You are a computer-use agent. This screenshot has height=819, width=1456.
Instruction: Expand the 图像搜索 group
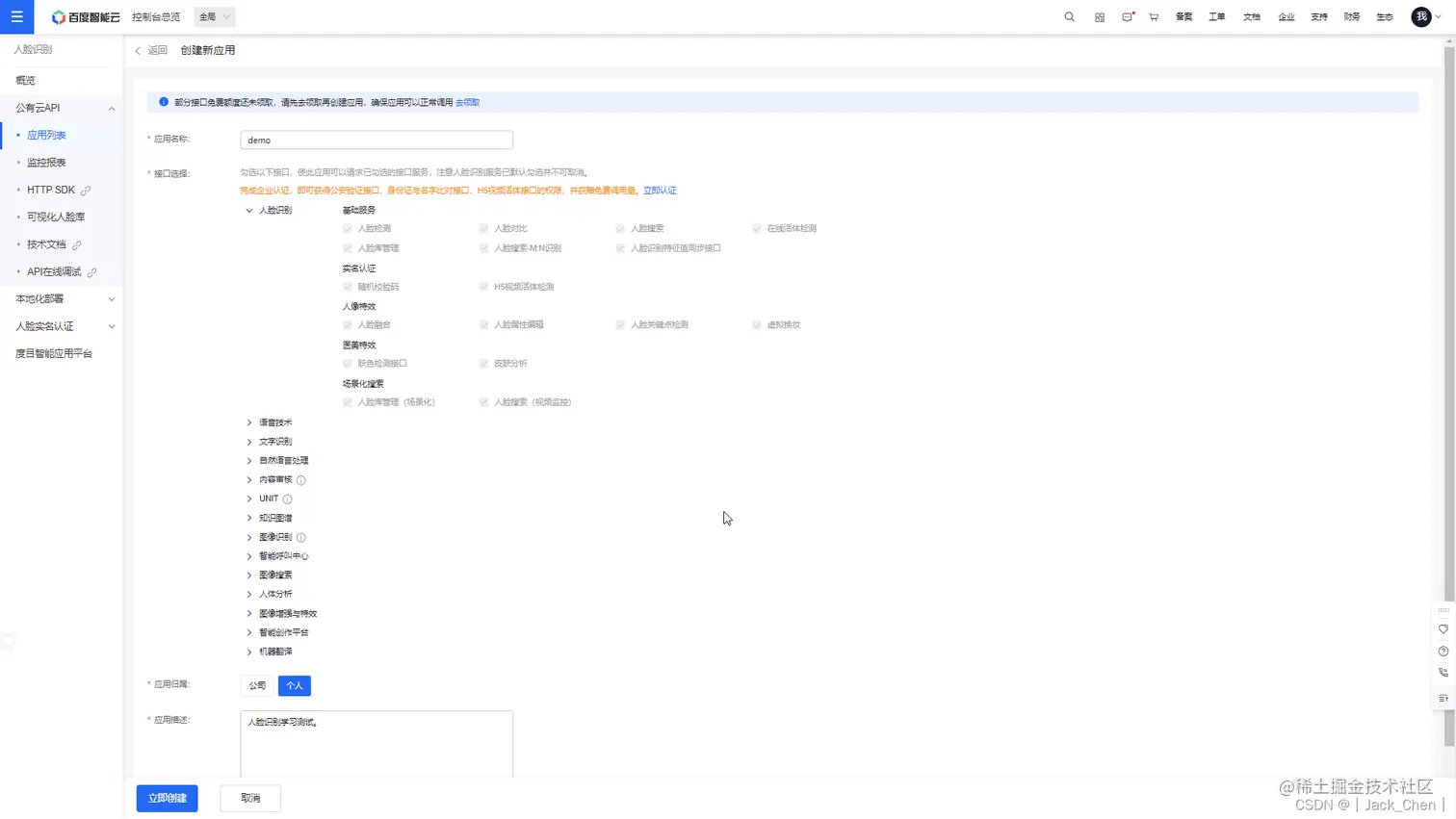pyautogui.click(x=249, y=576)
